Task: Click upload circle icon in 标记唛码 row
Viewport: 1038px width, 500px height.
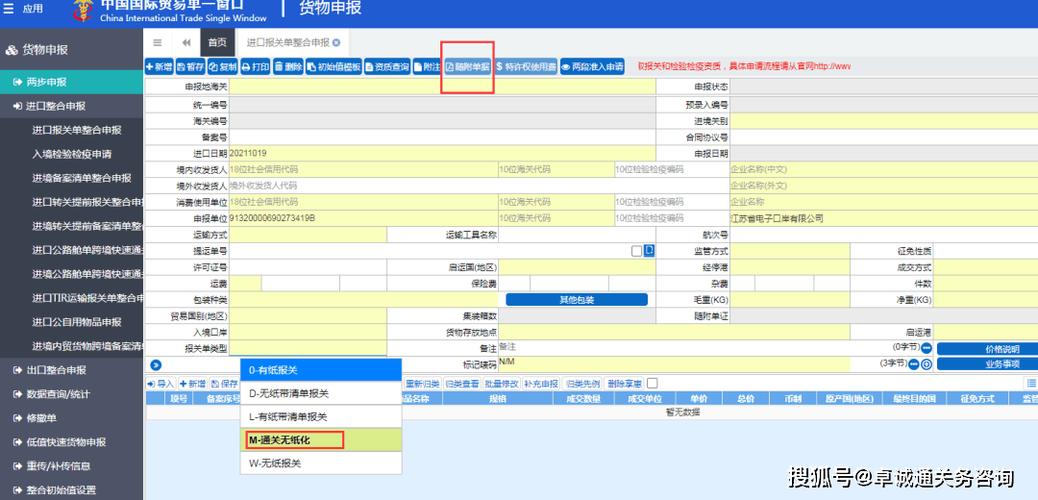Action: pos(927,364)
